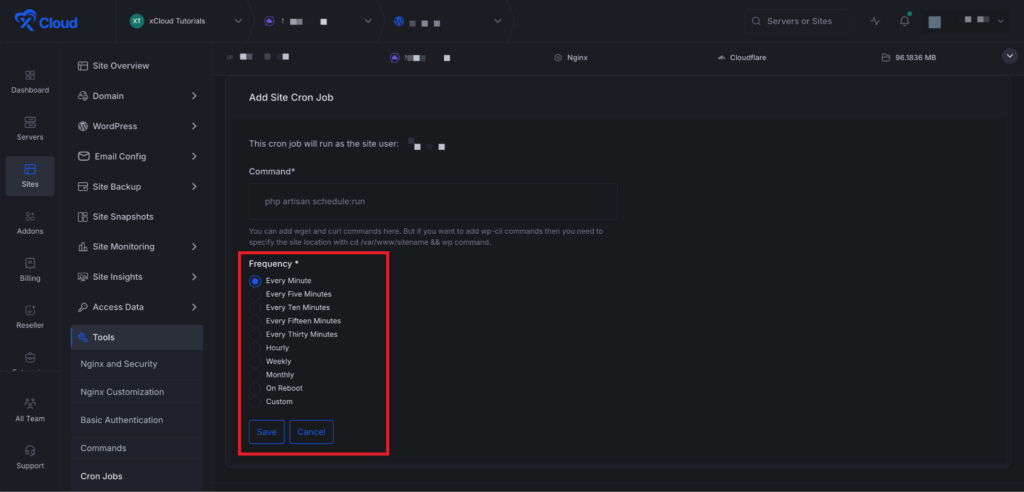
Task: Expand the Site Backup submenu
Action: (x=194, y=187)
